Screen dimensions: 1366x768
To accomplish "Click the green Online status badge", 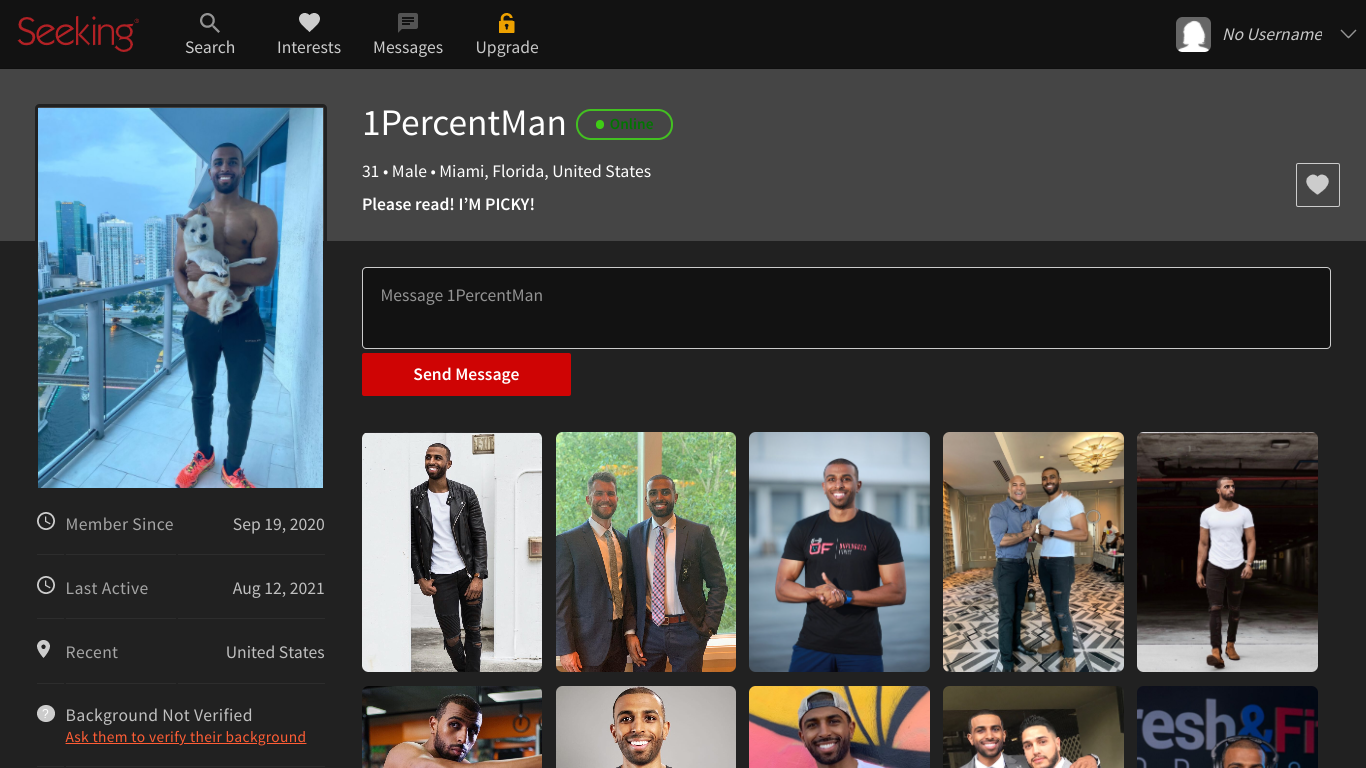I will click(x=625, y=124).
